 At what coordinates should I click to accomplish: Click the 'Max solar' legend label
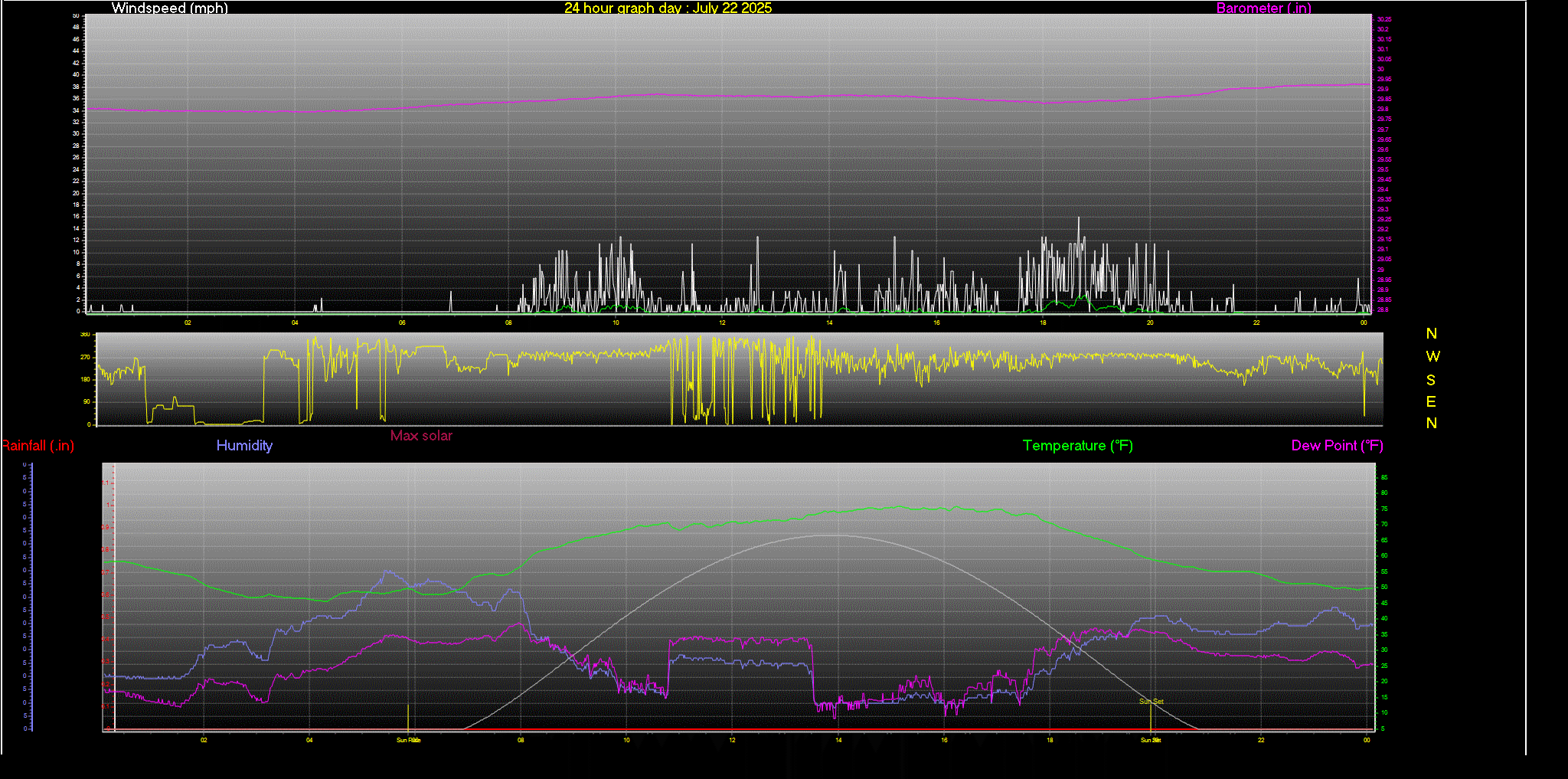(421, 435)
